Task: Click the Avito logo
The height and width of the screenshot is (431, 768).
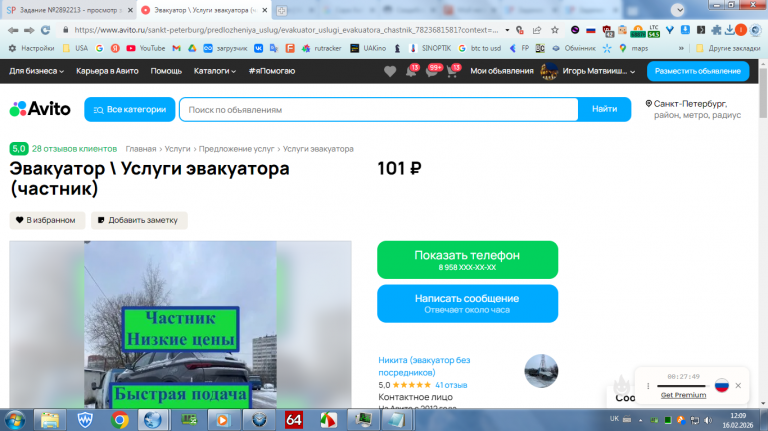Action: click(40, 109)
